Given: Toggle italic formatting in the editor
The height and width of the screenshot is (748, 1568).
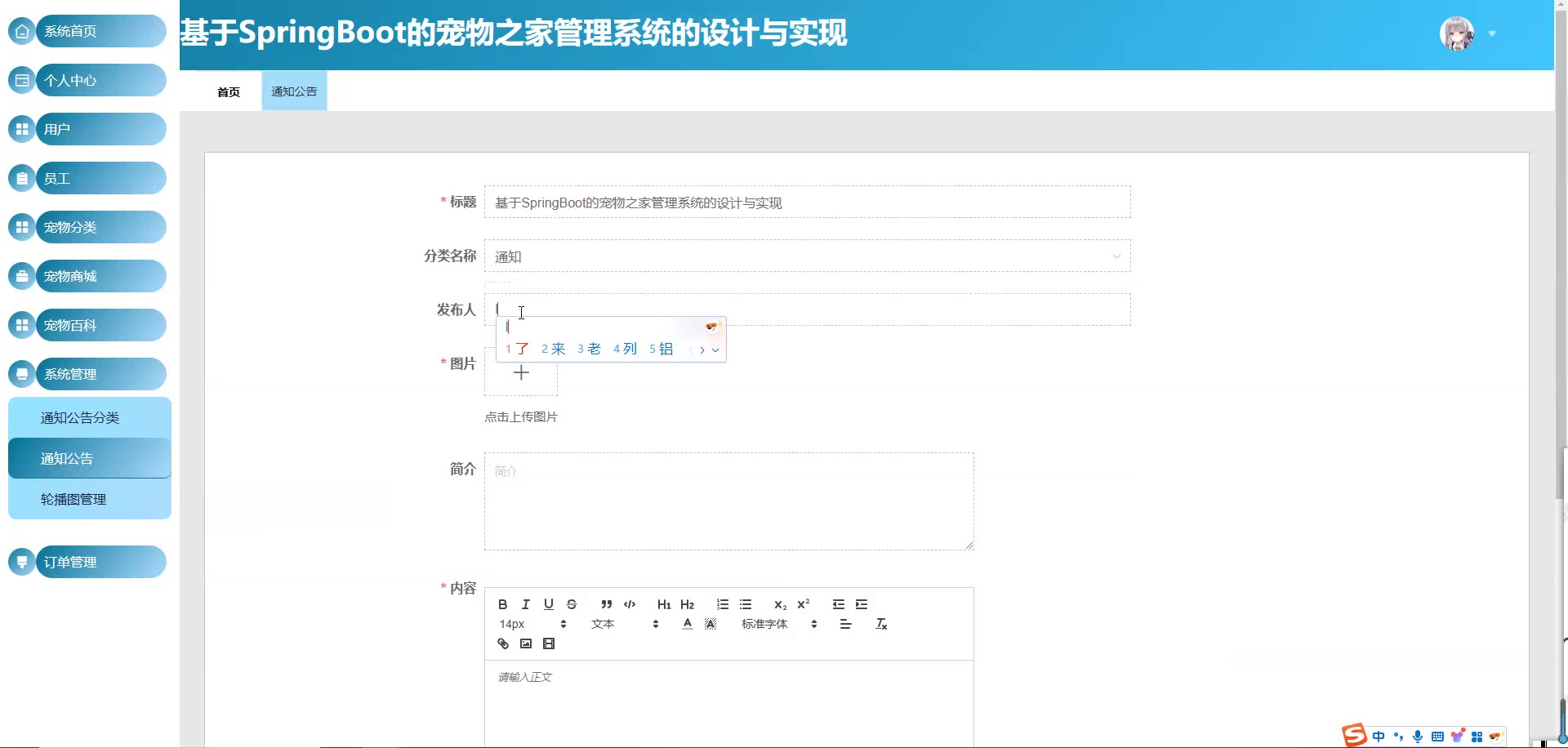Looking at the screenshot, I should click(x=526, y=604).
